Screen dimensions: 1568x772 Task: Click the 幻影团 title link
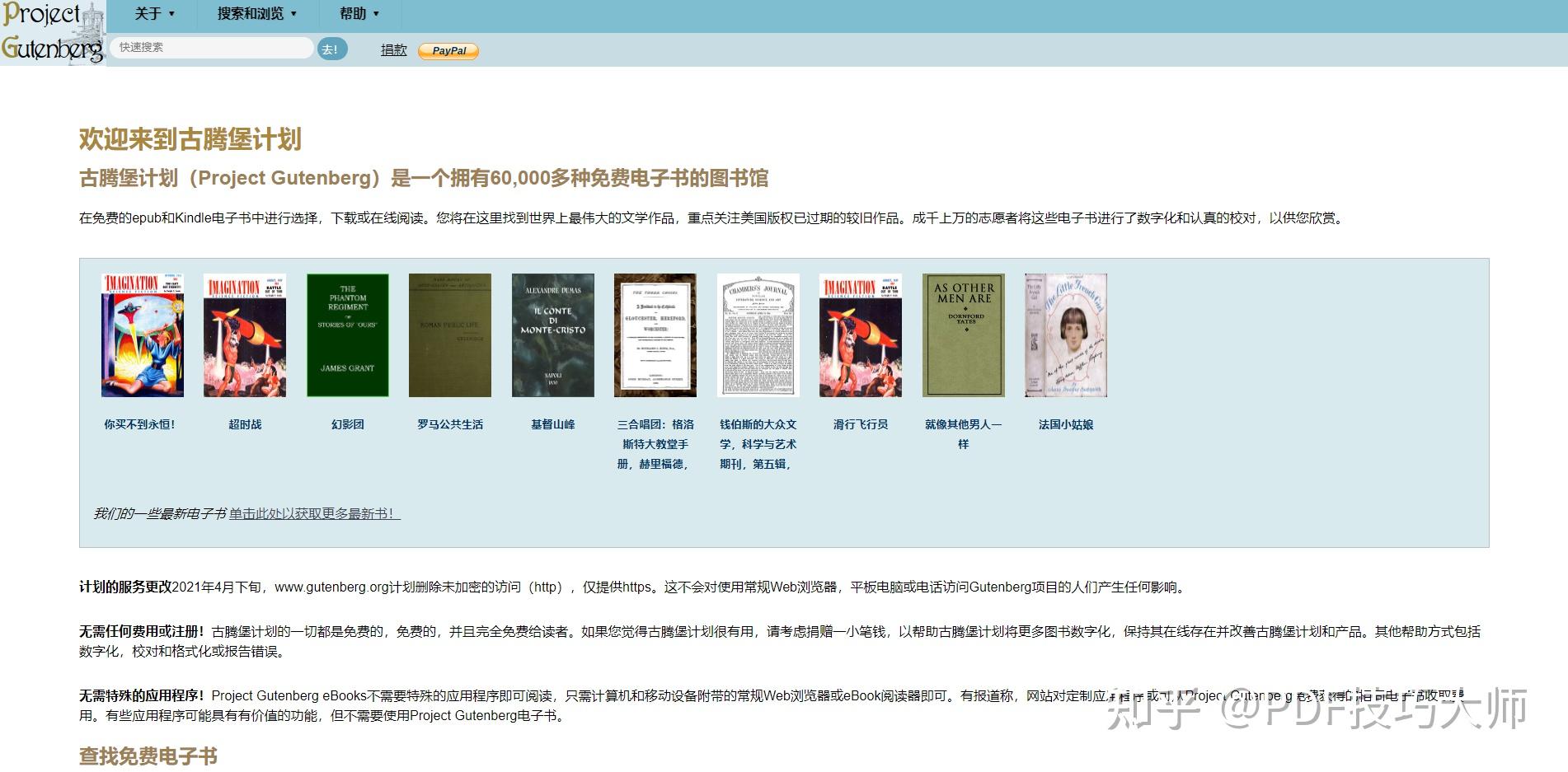(x=347, y=424)
